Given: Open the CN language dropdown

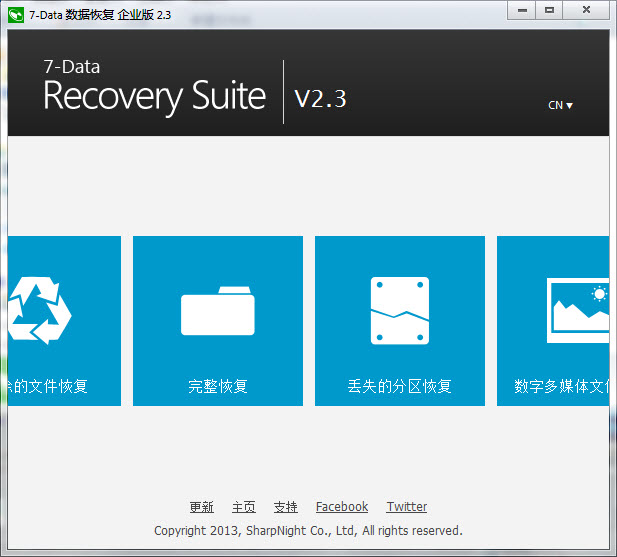Looking at the screenshot, I should (x=560, y=105).
